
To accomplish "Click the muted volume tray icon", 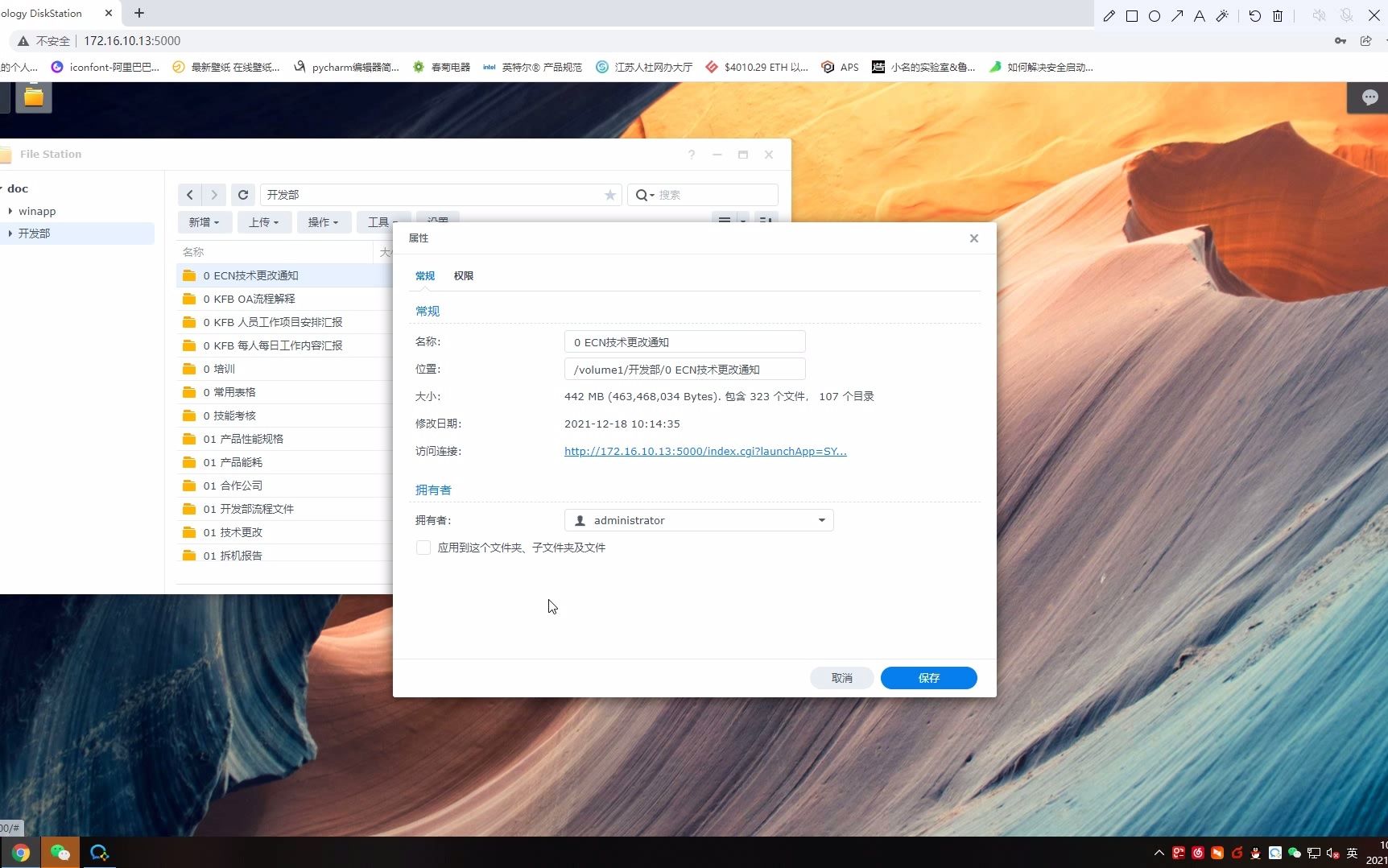I will tap(1332, 854).
